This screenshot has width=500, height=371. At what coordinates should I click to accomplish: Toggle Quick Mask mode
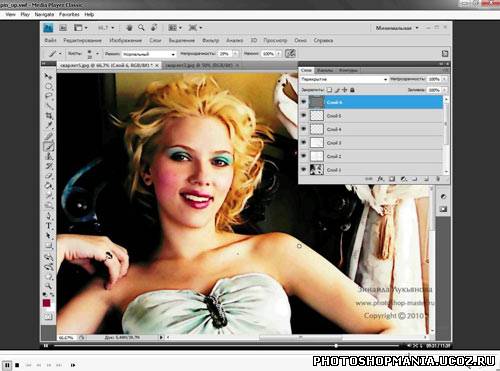point(48,316)
